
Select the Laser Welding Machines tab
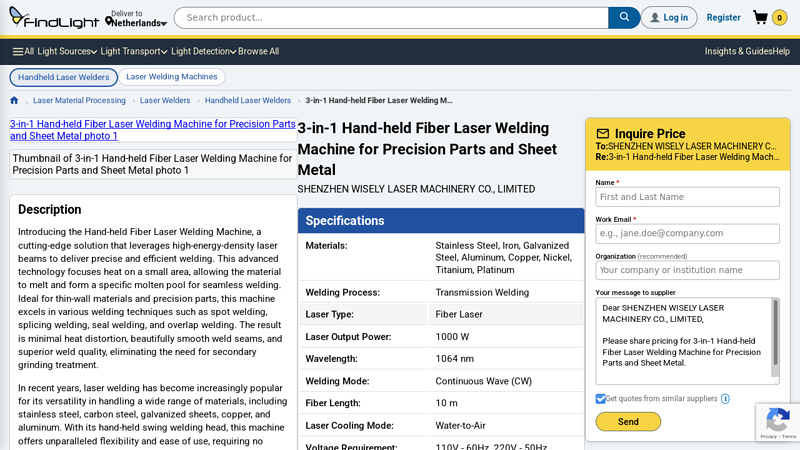(172, 77)
